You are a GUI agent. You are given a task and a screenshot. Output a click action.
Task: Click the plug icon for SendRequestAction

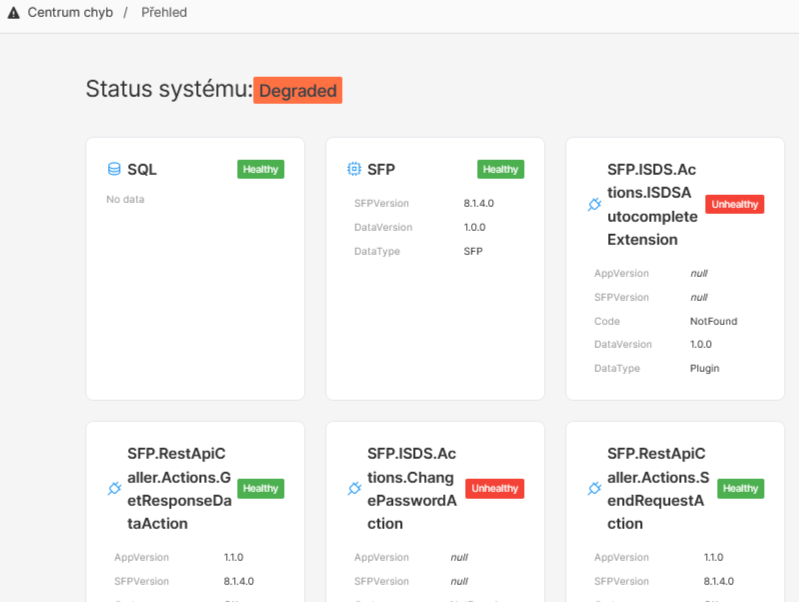[x=594, y=489]
